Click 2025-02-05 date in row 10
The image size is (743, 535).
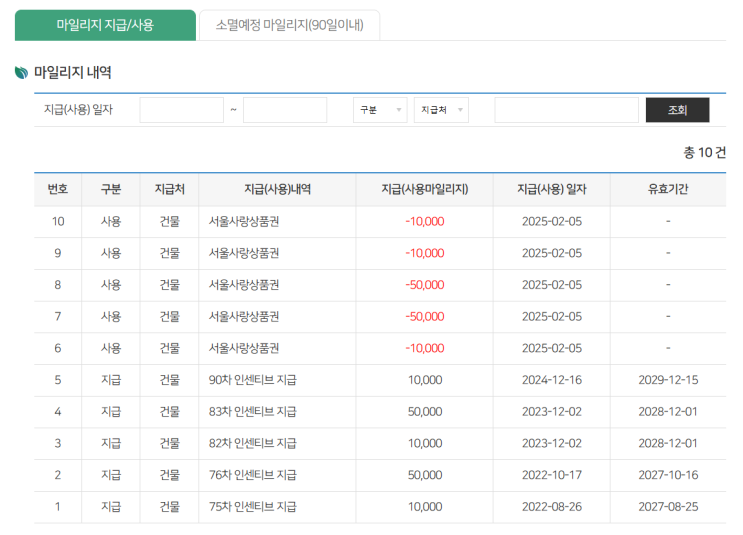pos(552,221)
